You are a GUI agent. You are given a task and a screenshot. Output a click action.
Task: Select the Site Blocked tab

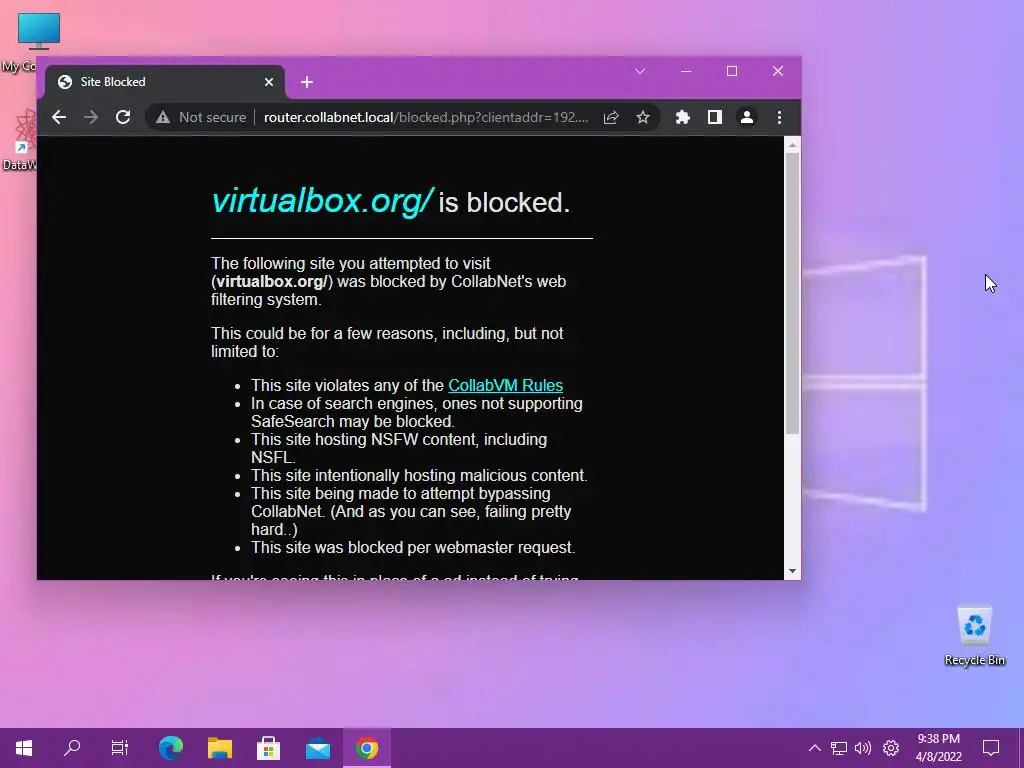[163, 82]
